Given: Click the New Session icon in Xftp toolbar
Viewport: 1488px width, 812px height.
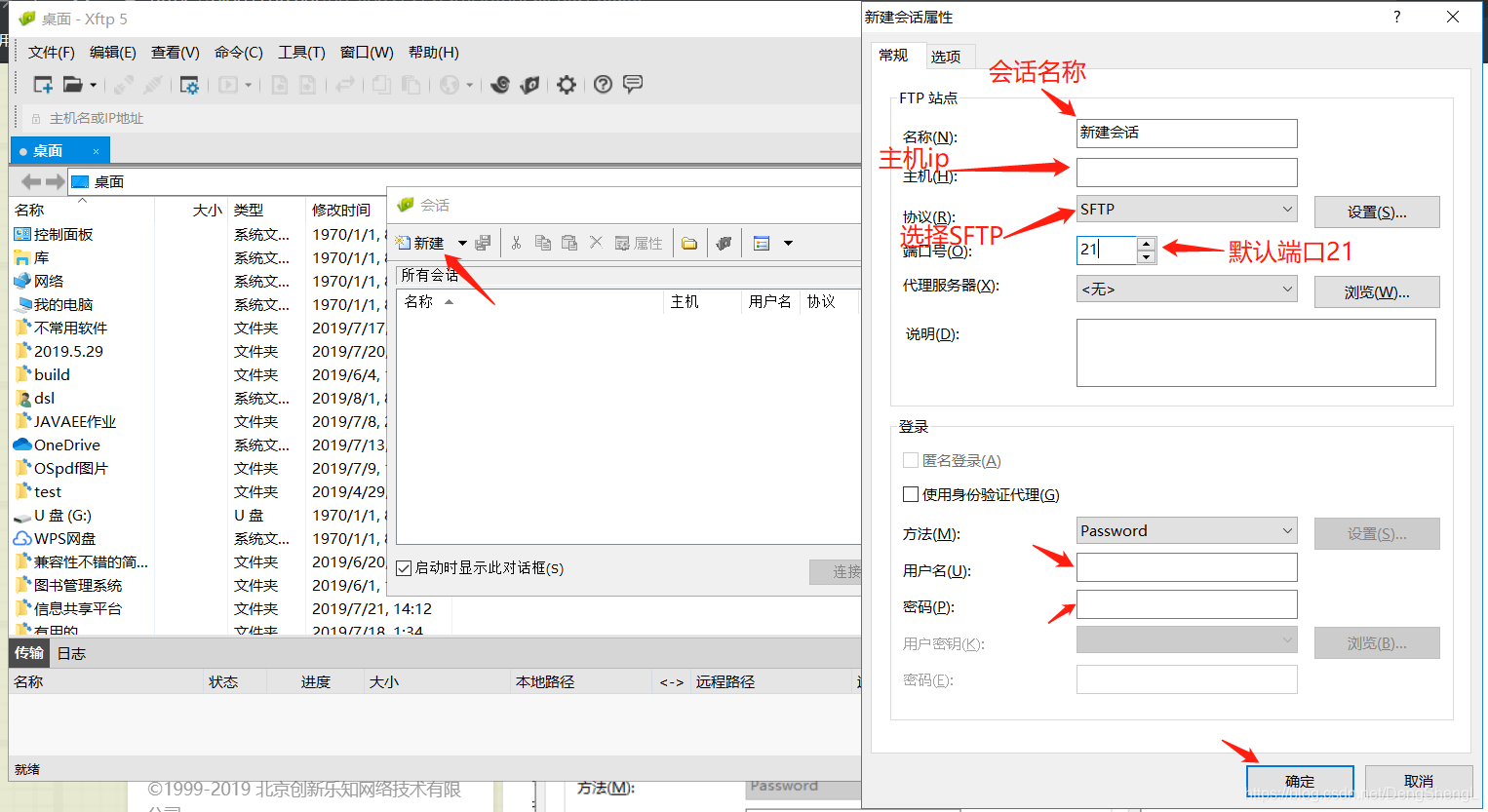Looking at the screenshot, I should 43,85.
